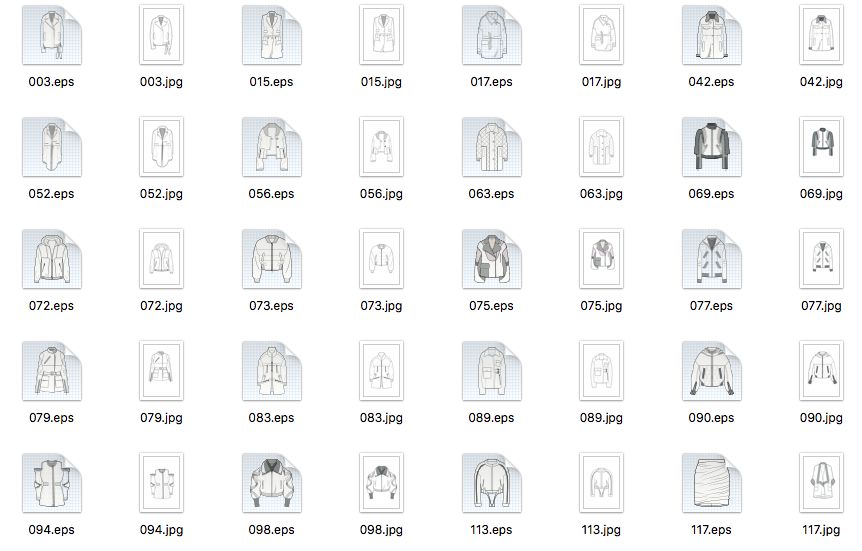Pick the 073.jpg thumbnail
Screen dimensions: 862x551
click(382, 259)
